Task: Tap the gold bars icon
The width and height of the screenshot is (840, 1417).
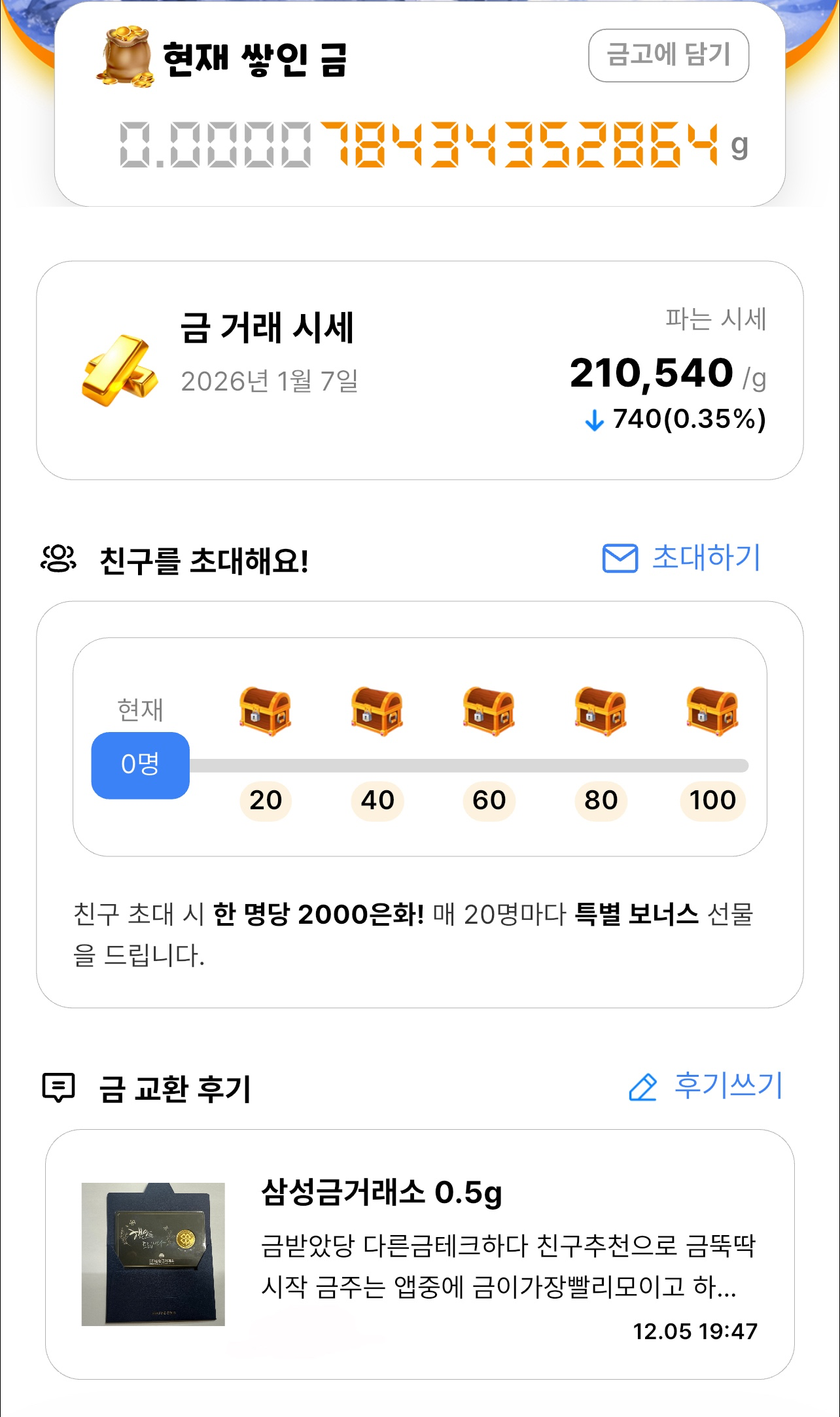Action: (119, 370)
